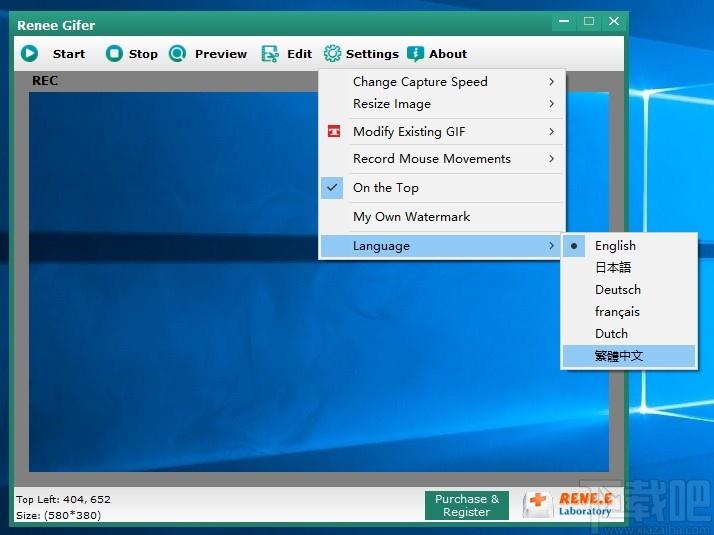Maximize the Renee Gifer window
The height and width of the screenshot is (535, 714).
coord(589,21)
